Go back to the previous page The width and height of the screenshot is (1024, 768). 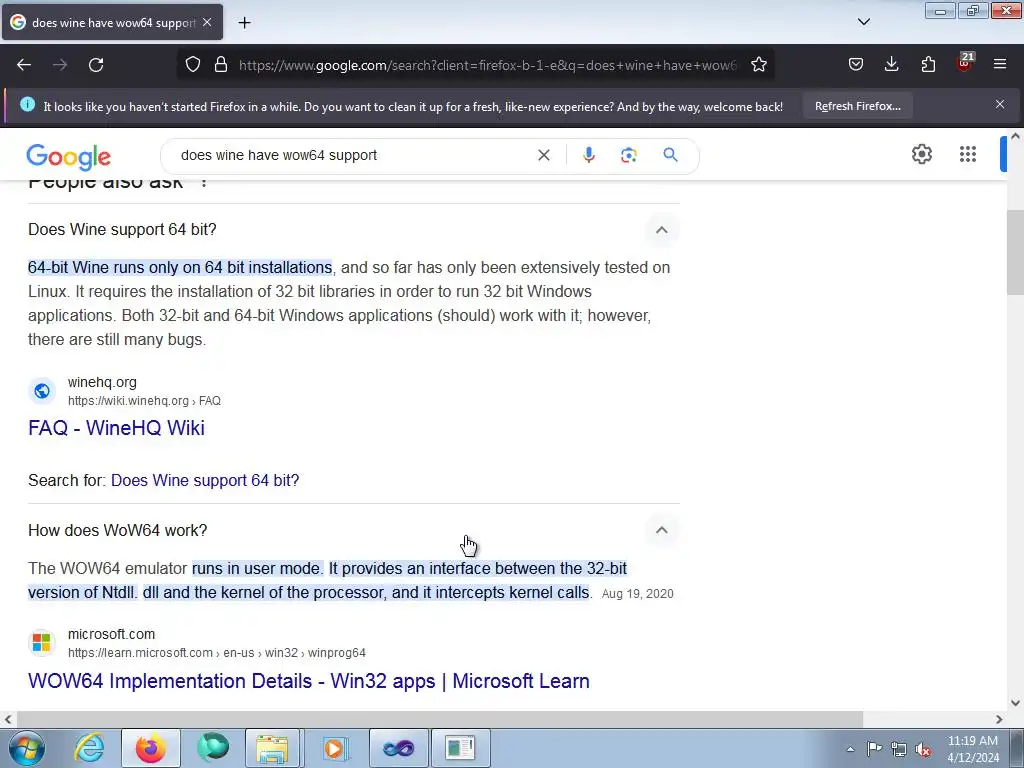(x=24, y=65)
